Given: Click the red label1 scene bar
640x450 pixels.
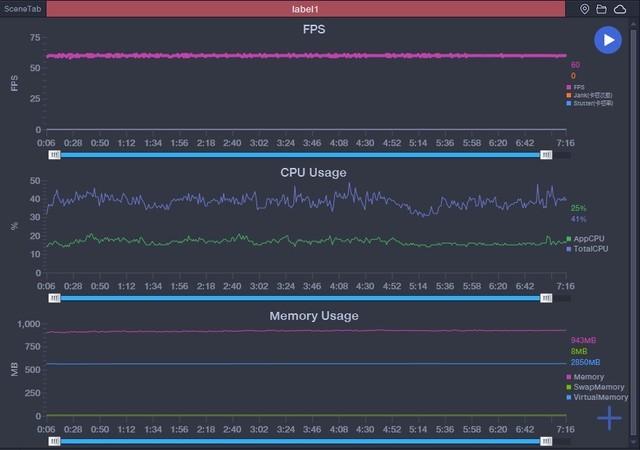Looking at the screenshot, I should tap(306, 9).
